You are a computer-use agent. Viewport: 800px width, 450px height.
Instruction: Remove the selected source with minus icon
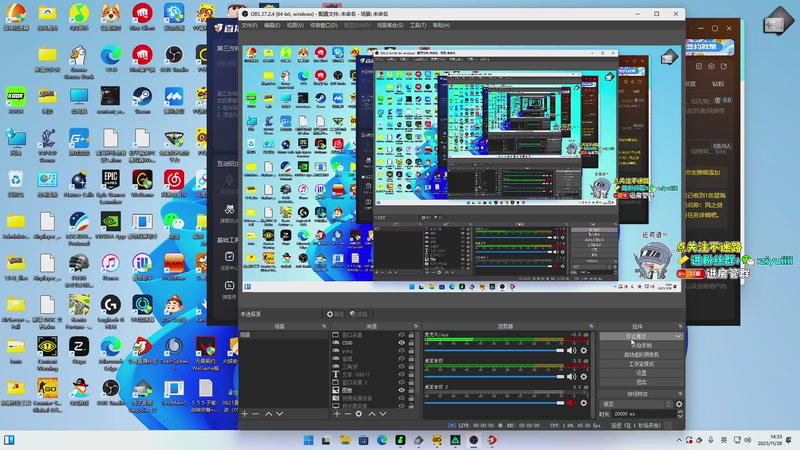347,414
